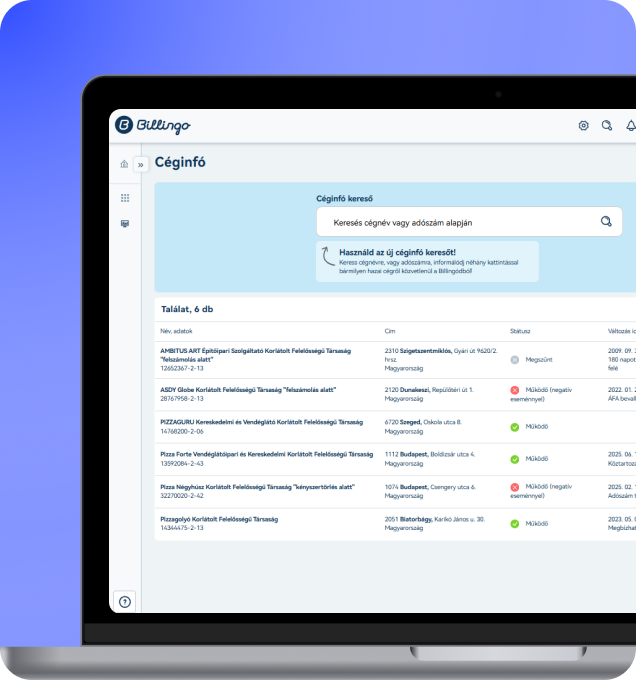Image resolution: width=636 pixels, height=680 pixels.
Task: Open the PIZZAGURU Kereskedelmi és Vendéglátó entry
Action: [x=261, y=422]
